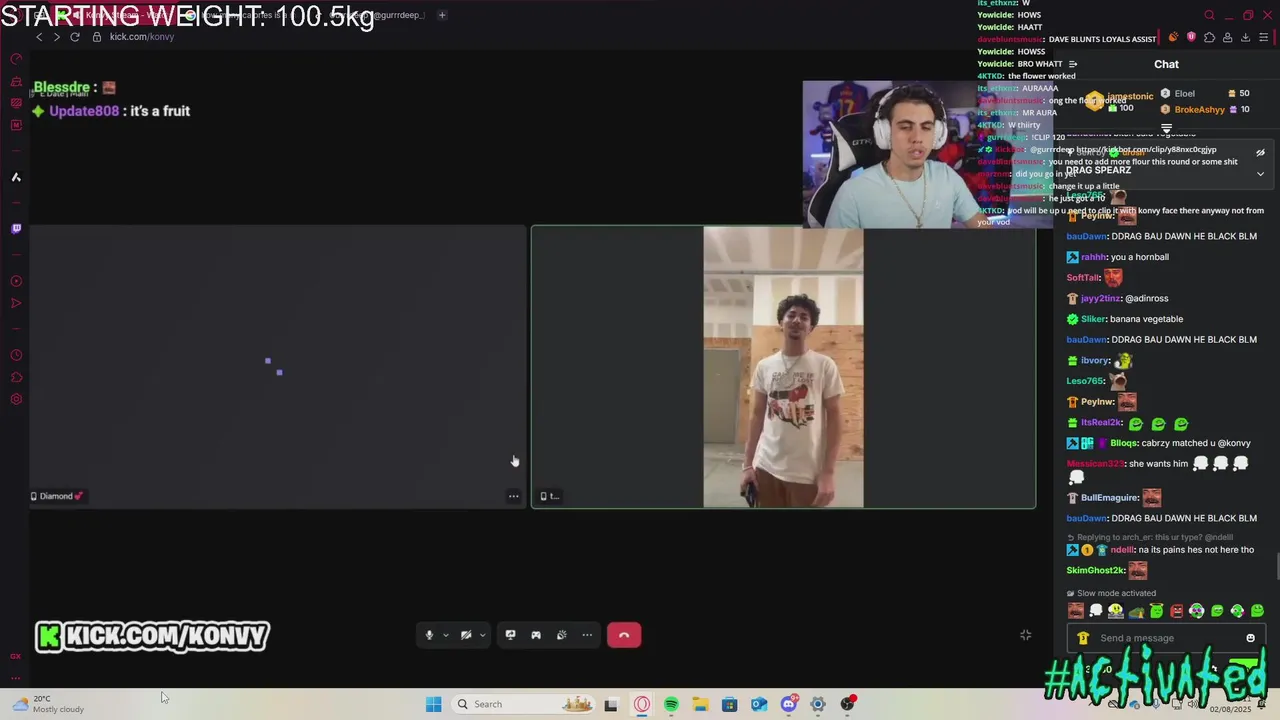
Task: Open Microsoft Store from the taskbar
Action: click(x=729, y=704)
